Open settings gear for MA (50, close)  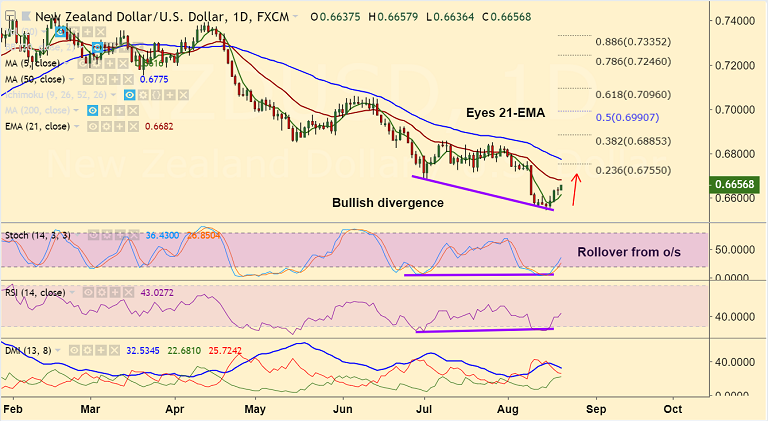(x=101, y=79)
